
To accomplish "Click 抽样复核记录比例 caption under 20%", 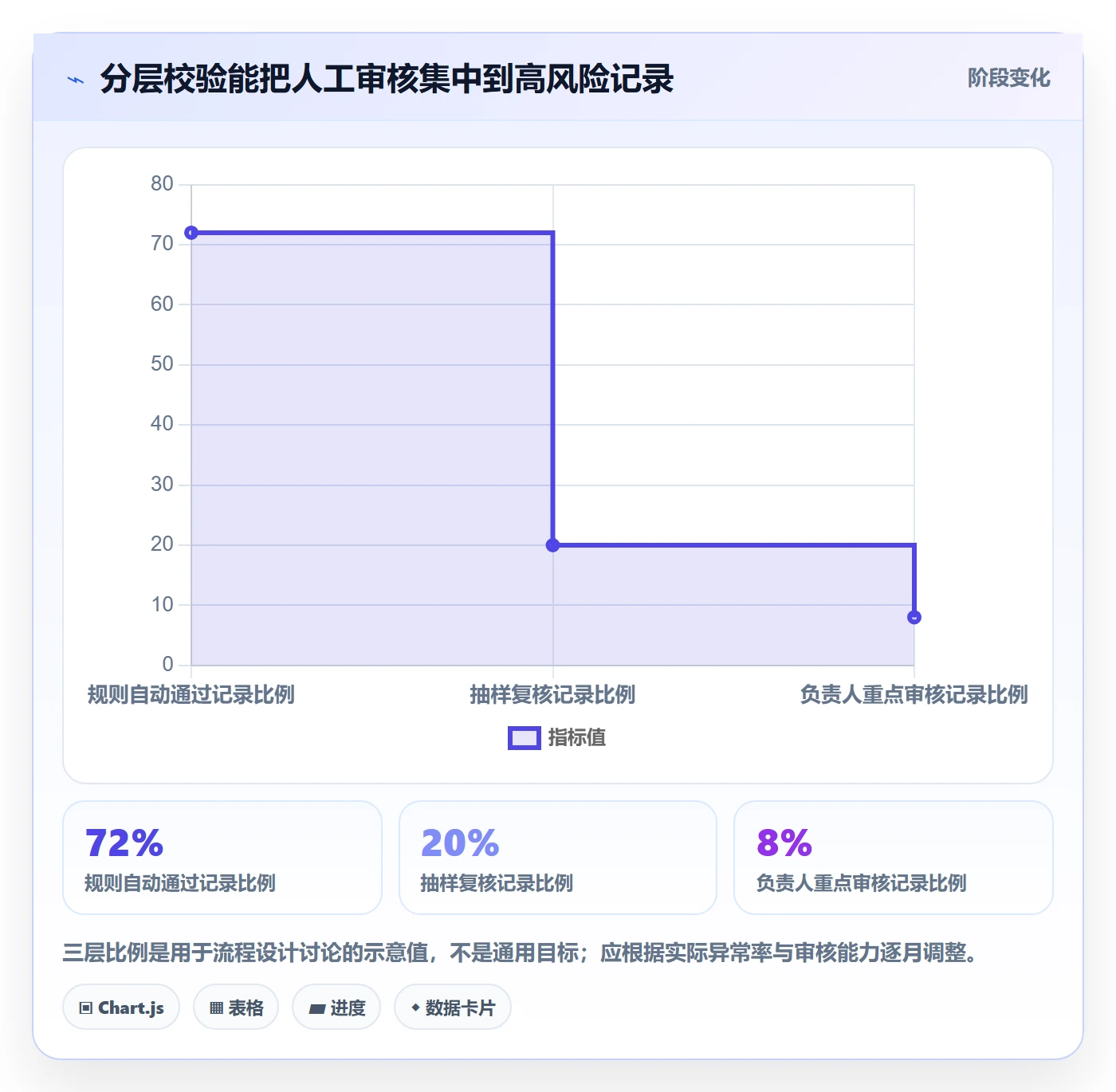I will 497,883.
